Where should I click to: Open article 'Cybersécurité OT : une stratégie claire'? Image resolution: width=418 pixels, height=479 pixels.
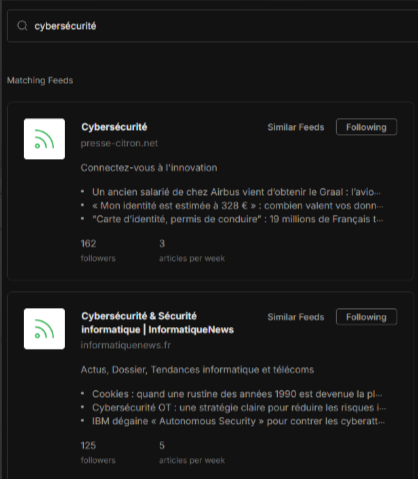click(239, 408)
